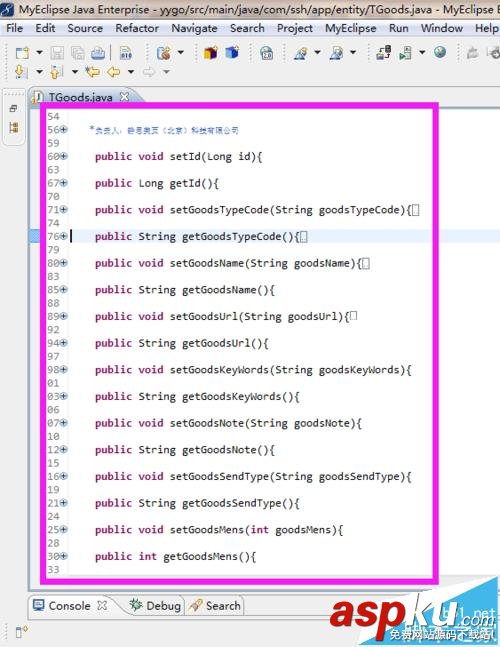Open the Refactor menu
The image size is (500, 647).
point(137,28)
